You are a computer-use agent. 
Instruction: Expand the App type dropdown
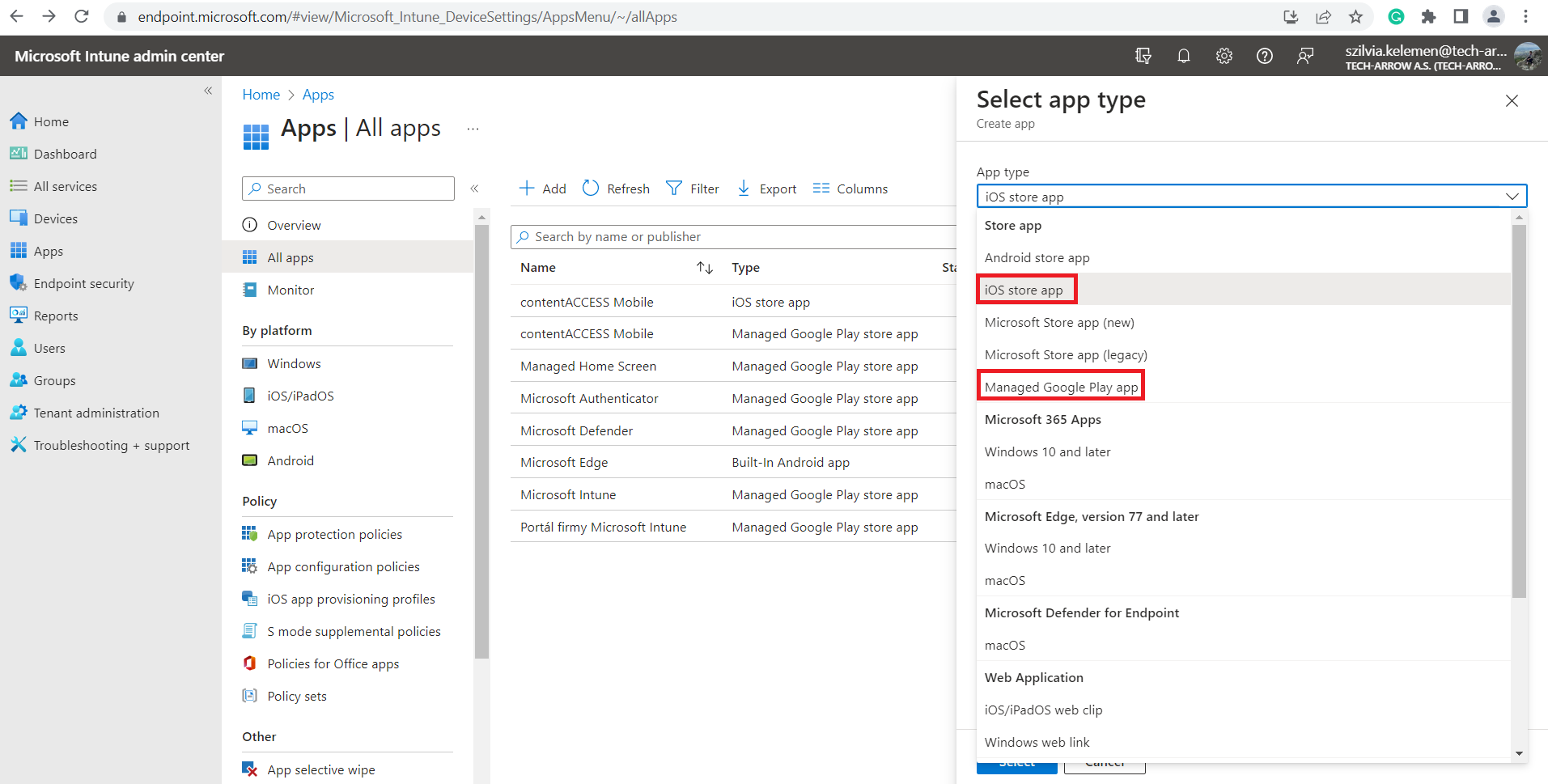pyautogui.click(x=1251, y=197)
